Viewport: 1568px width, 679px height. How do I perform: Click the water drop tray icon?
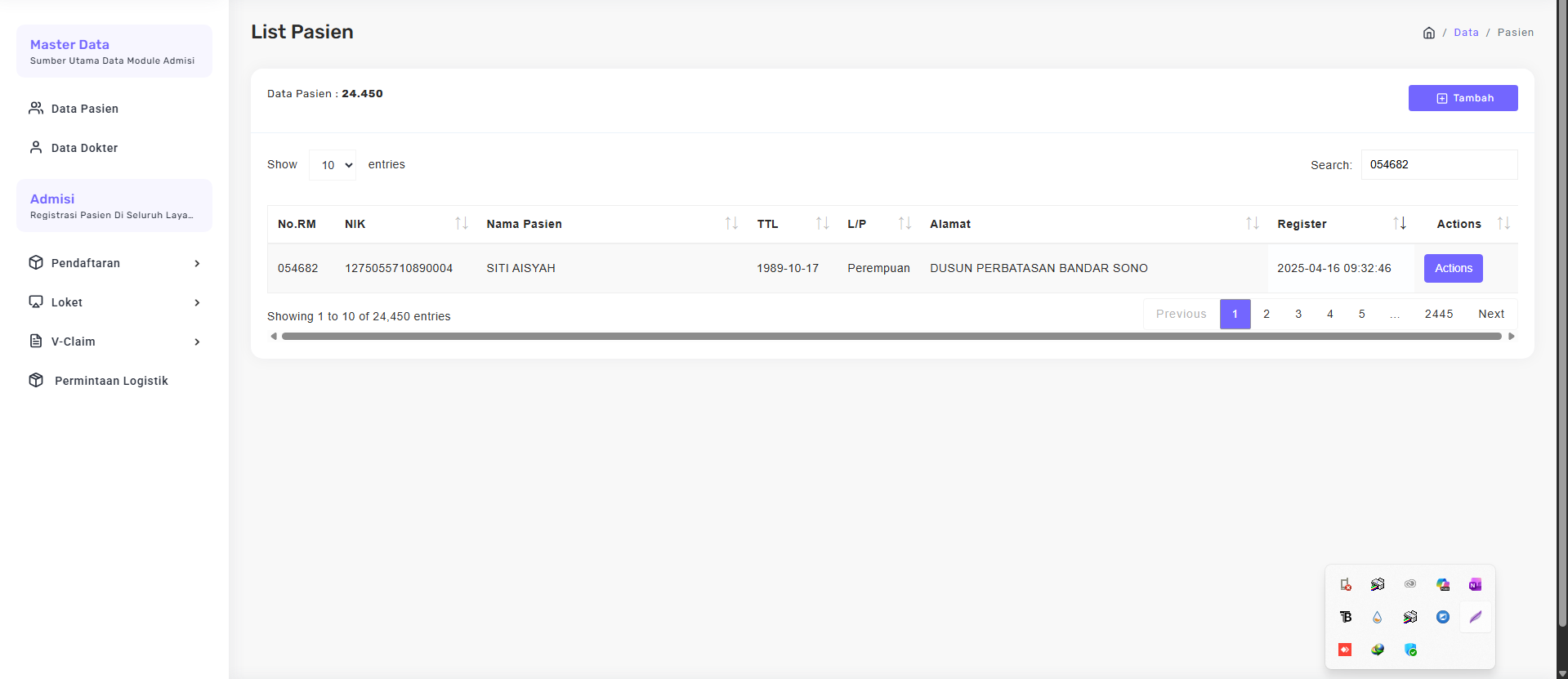click(1378, 617)
